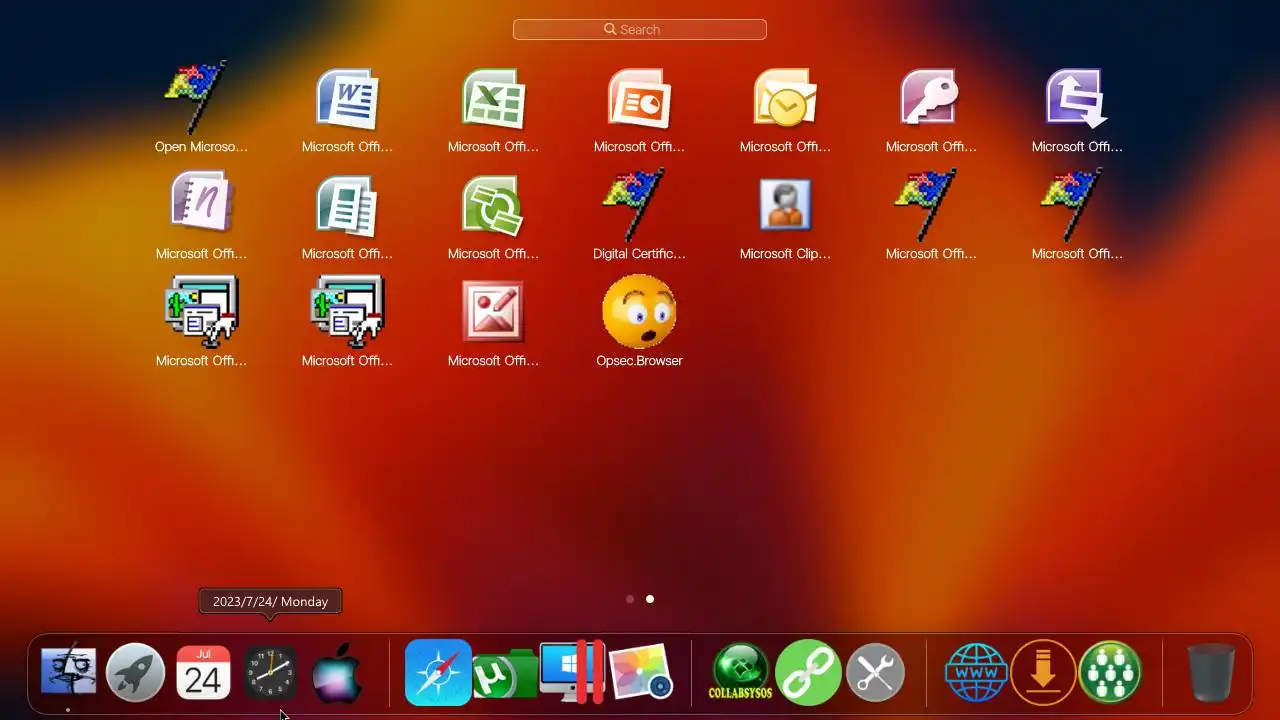Viewport: 1280px width, 720px height.
Task: Launch the green Microsoft Office Groove icon
Action: coord(493,205)
